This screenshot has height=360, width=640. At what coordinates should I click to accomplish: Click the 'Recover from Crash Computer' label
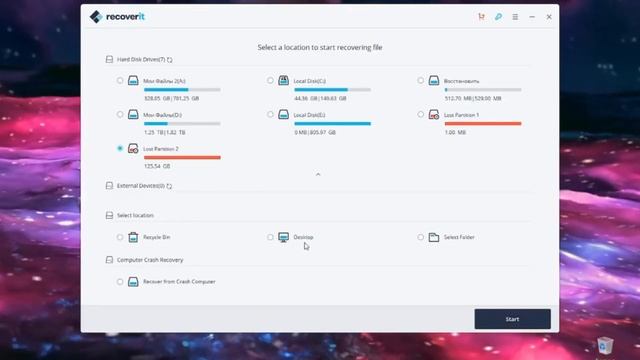coord(179,282)
